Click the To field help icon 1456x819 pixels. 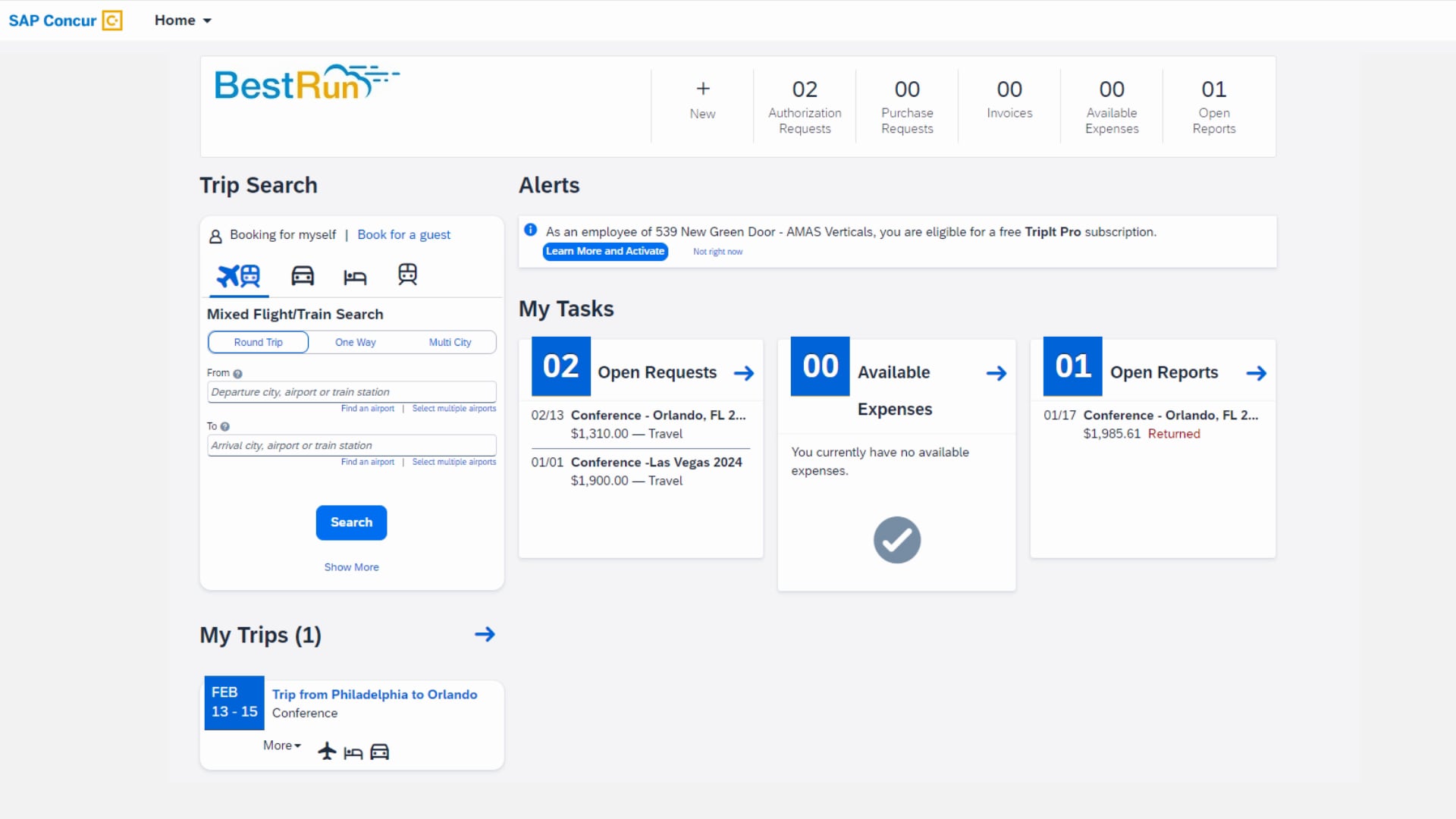pos(224,427)
